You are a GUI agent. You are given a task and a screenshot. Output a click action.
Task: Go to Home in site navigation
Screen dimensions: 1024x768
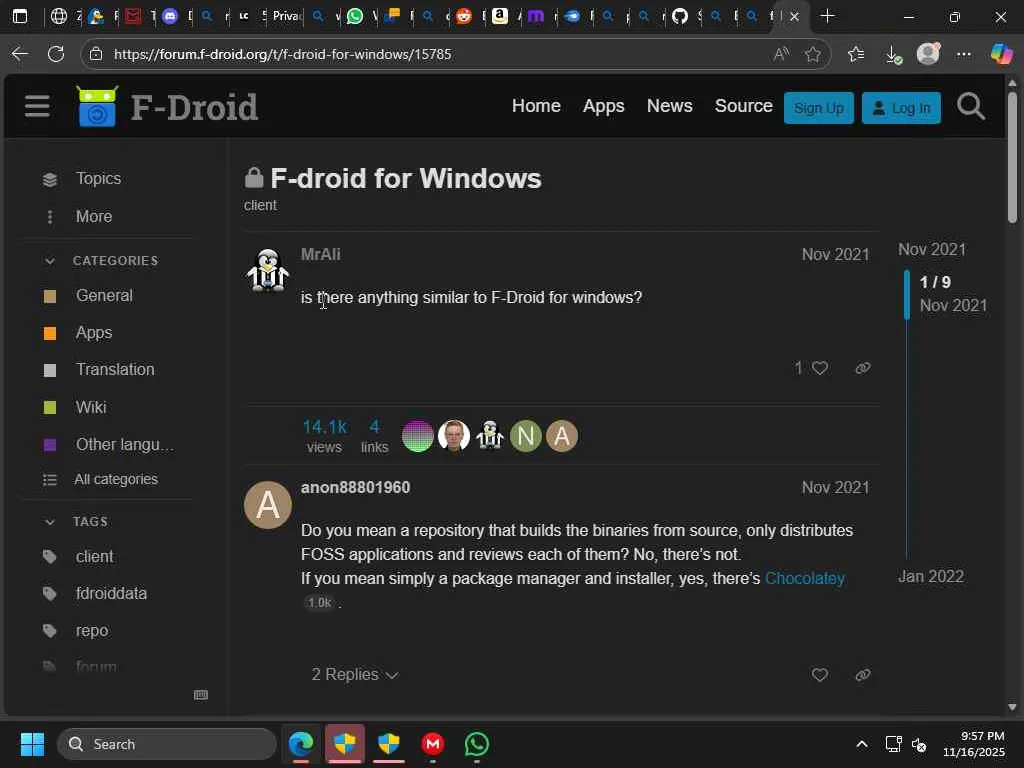pos(536,106)
